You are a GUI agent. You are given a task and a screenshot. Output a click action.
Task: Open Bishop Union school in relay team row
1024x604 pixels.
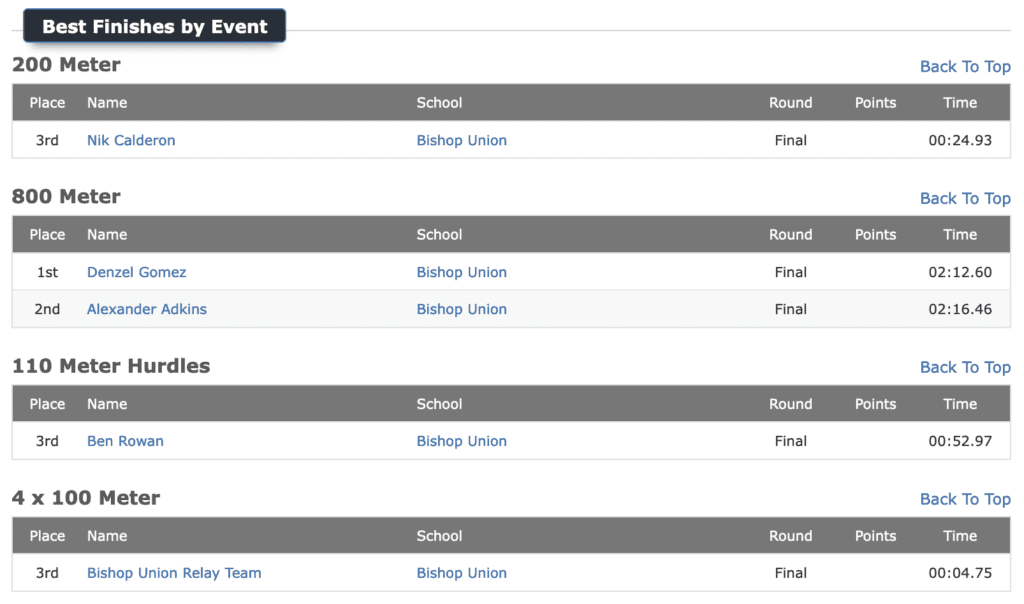[462, 573]
